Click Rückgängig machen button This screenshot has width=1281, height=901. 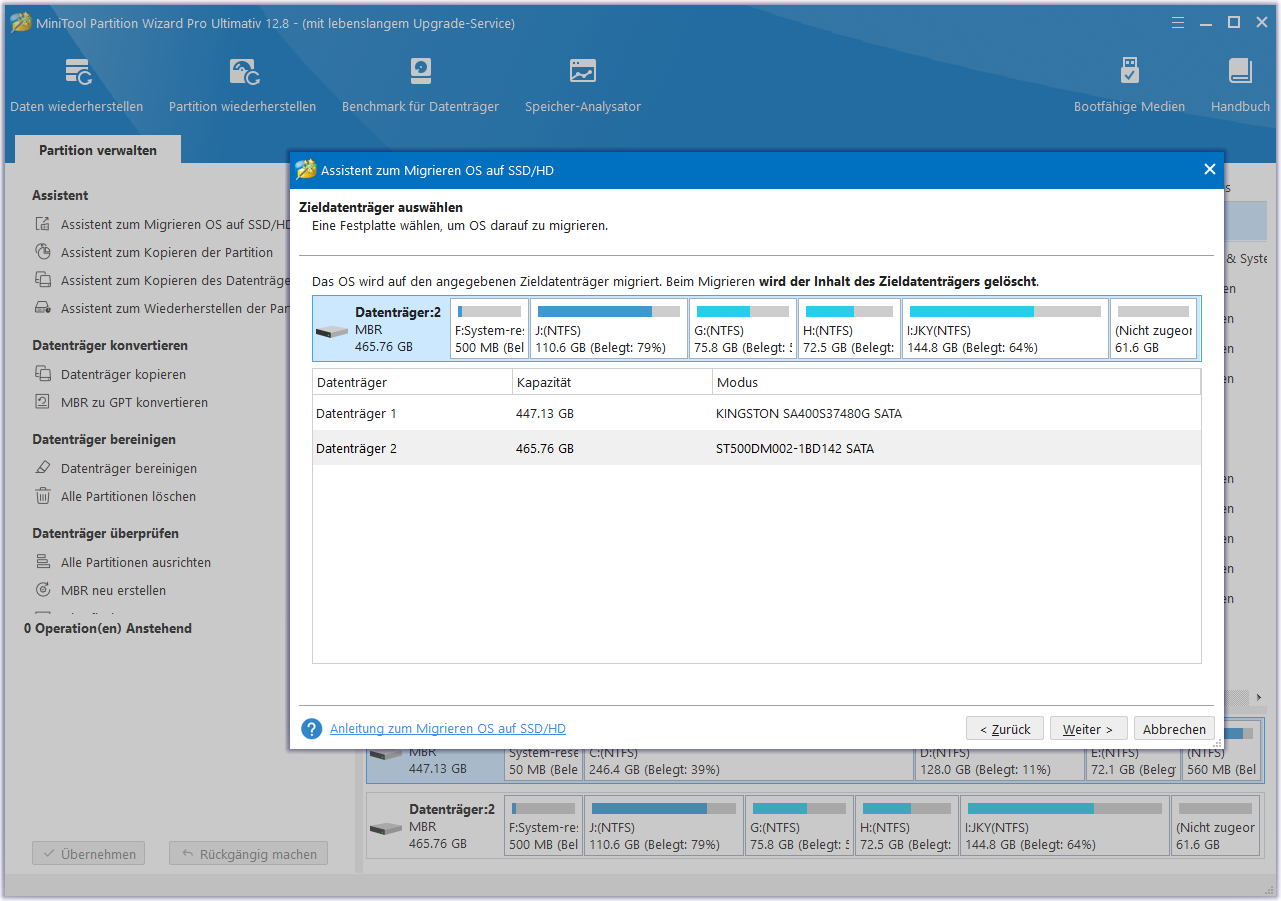click(248, 855)
